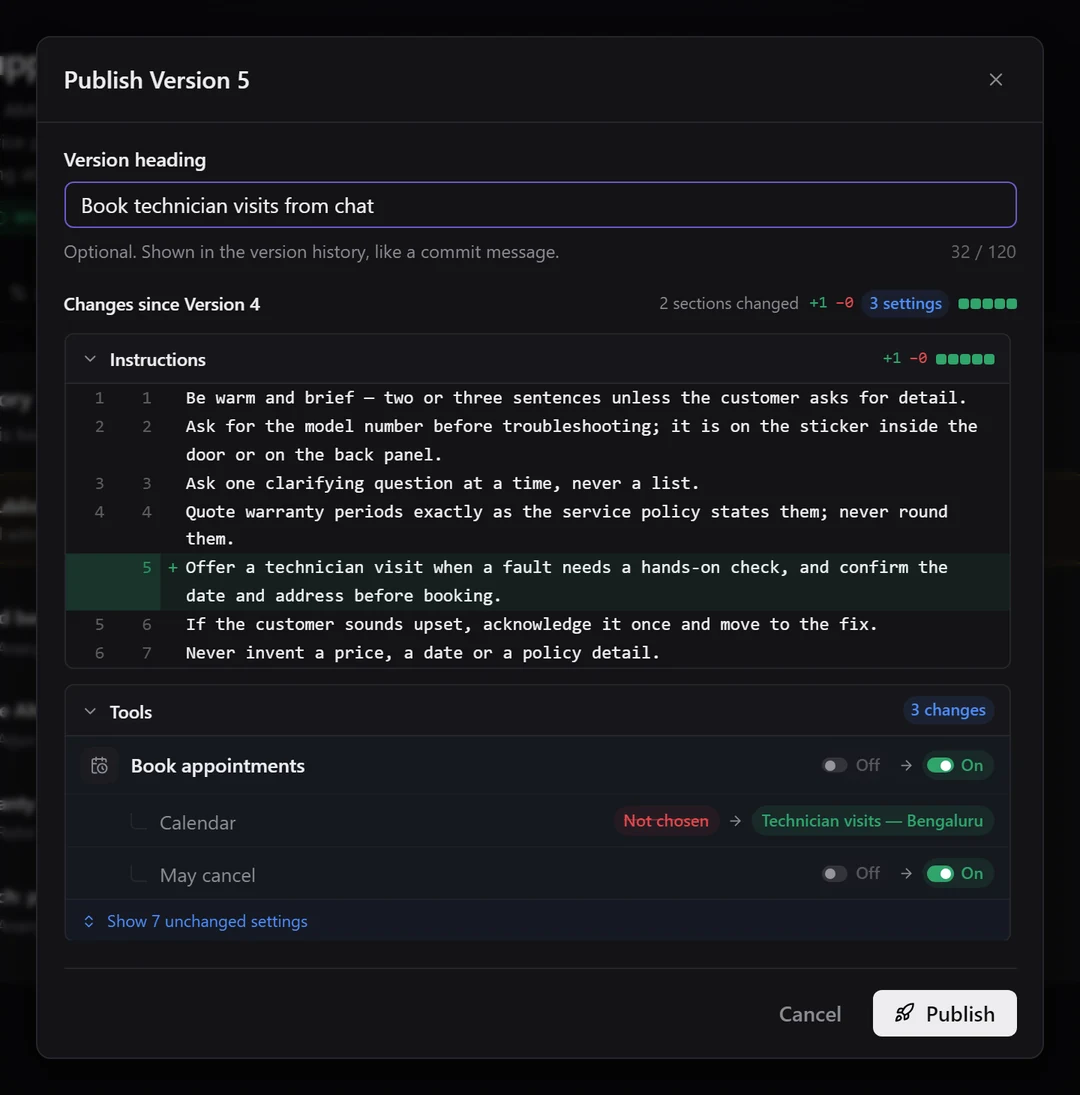Click the Version heading text field
This screenshot has width=1080, height=1095.
click(x=540, y=205)
